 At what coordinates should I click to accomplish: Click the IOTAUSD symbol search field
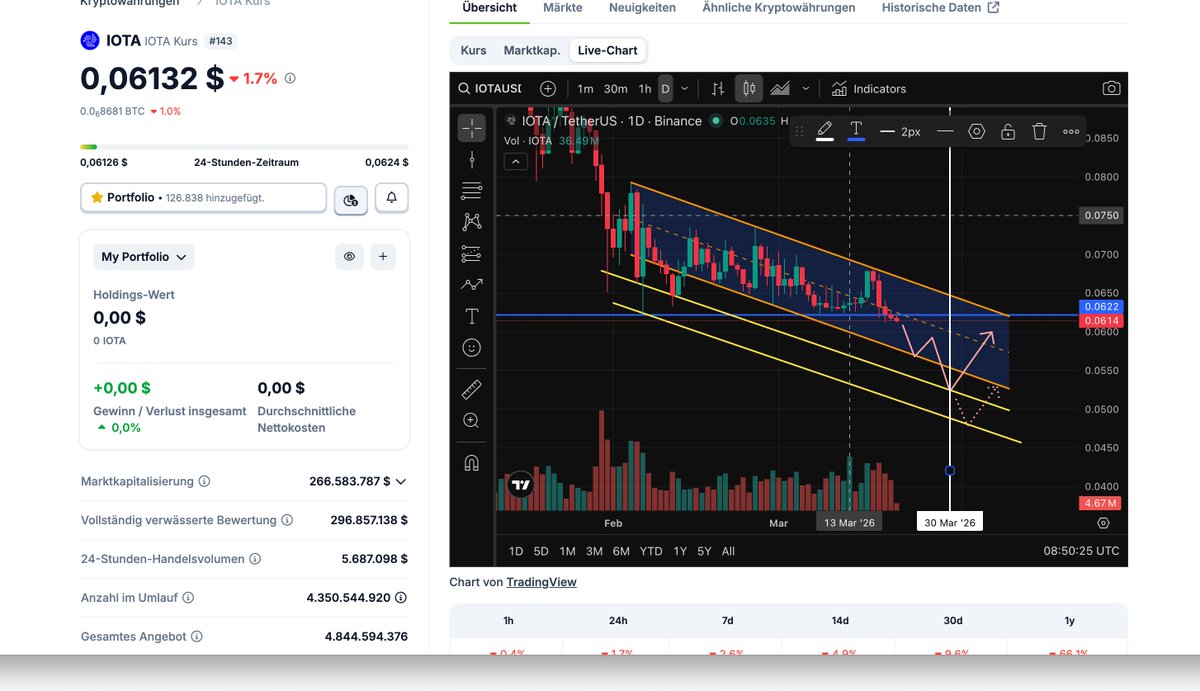coord(490,88)
